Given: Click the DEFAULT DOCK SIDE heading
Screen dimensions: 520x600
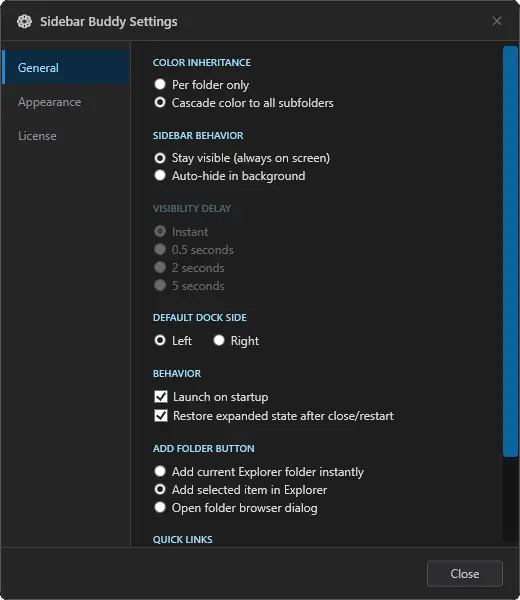Looking at the screenshot, I should pos(199,318).
